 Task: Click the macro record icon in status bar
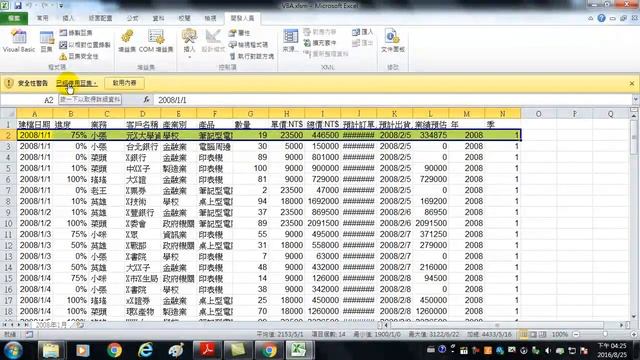click(29, 334)
